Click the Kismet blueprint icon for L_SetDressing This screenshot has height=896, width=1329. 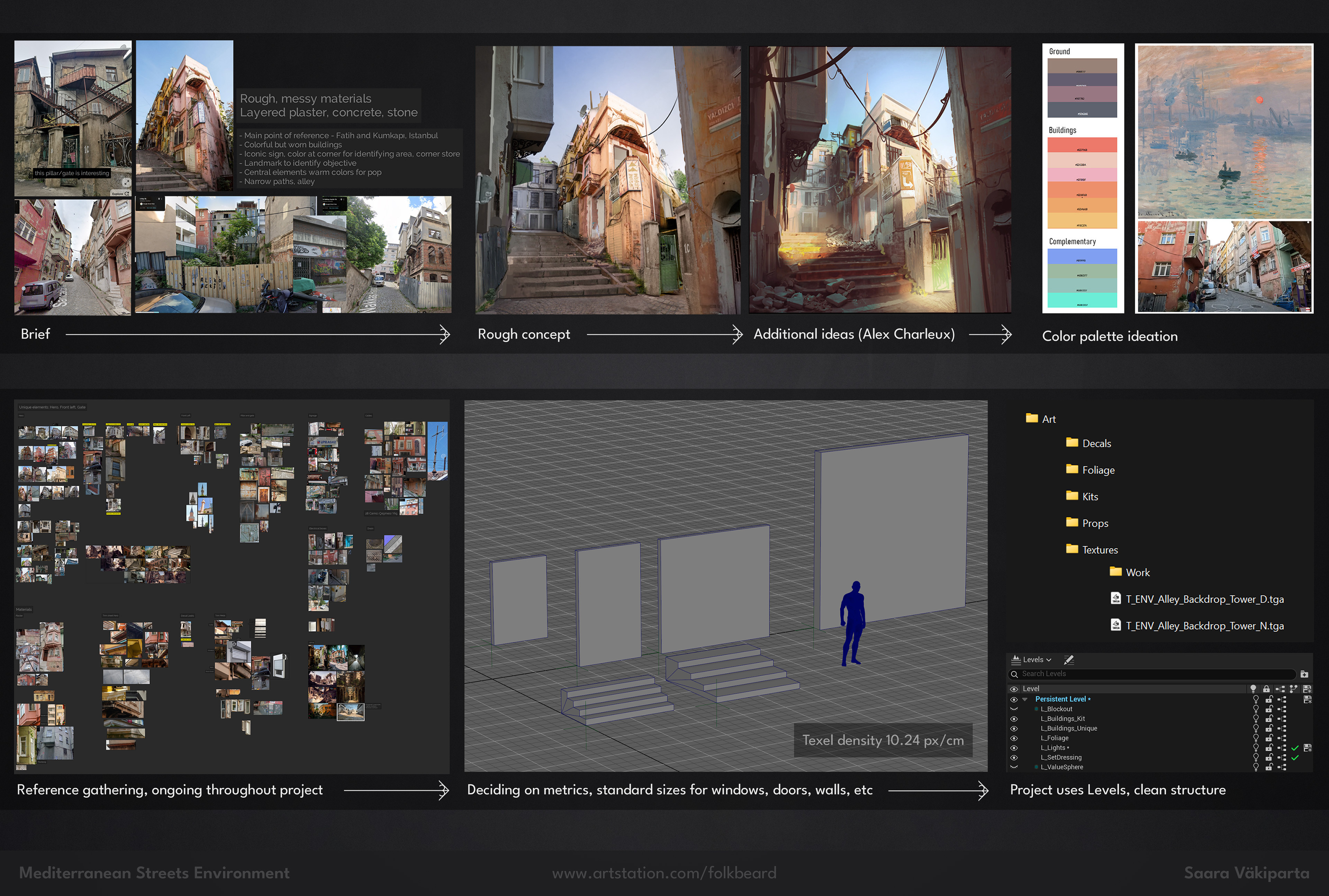coord(1282,758)
